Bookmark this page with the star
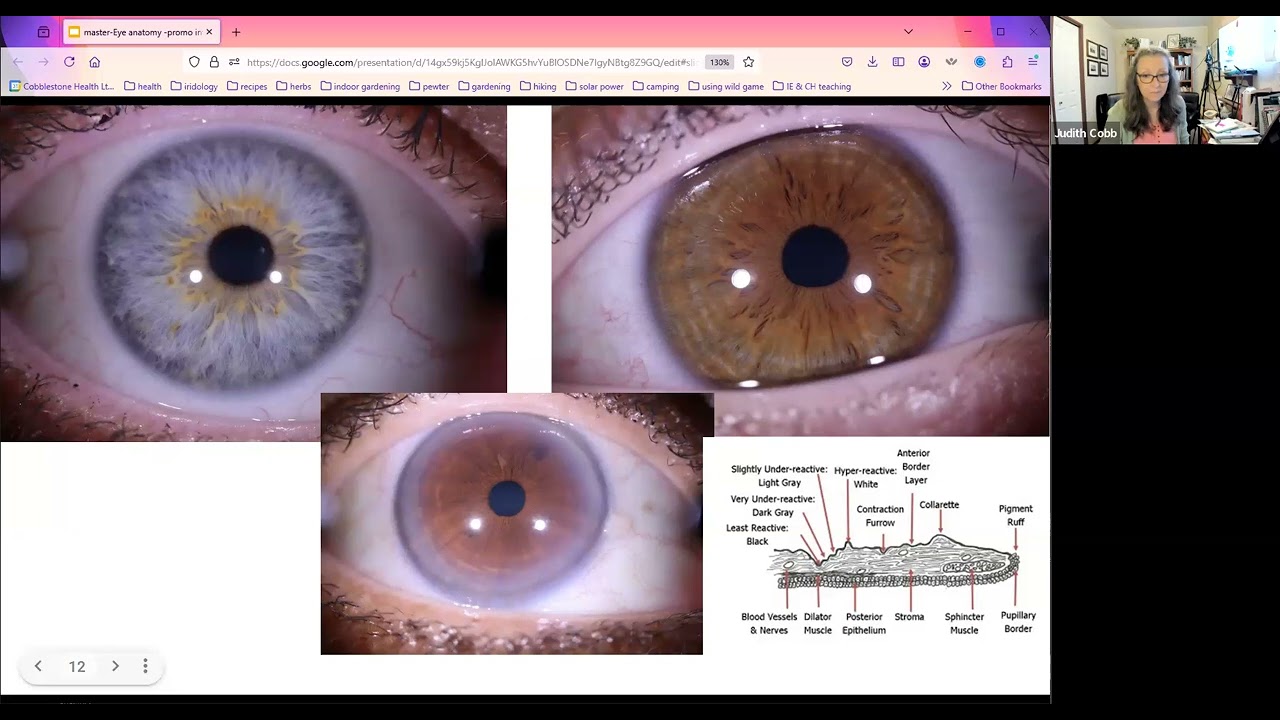This screenshot has height=720, width=1280. (748, 62)
